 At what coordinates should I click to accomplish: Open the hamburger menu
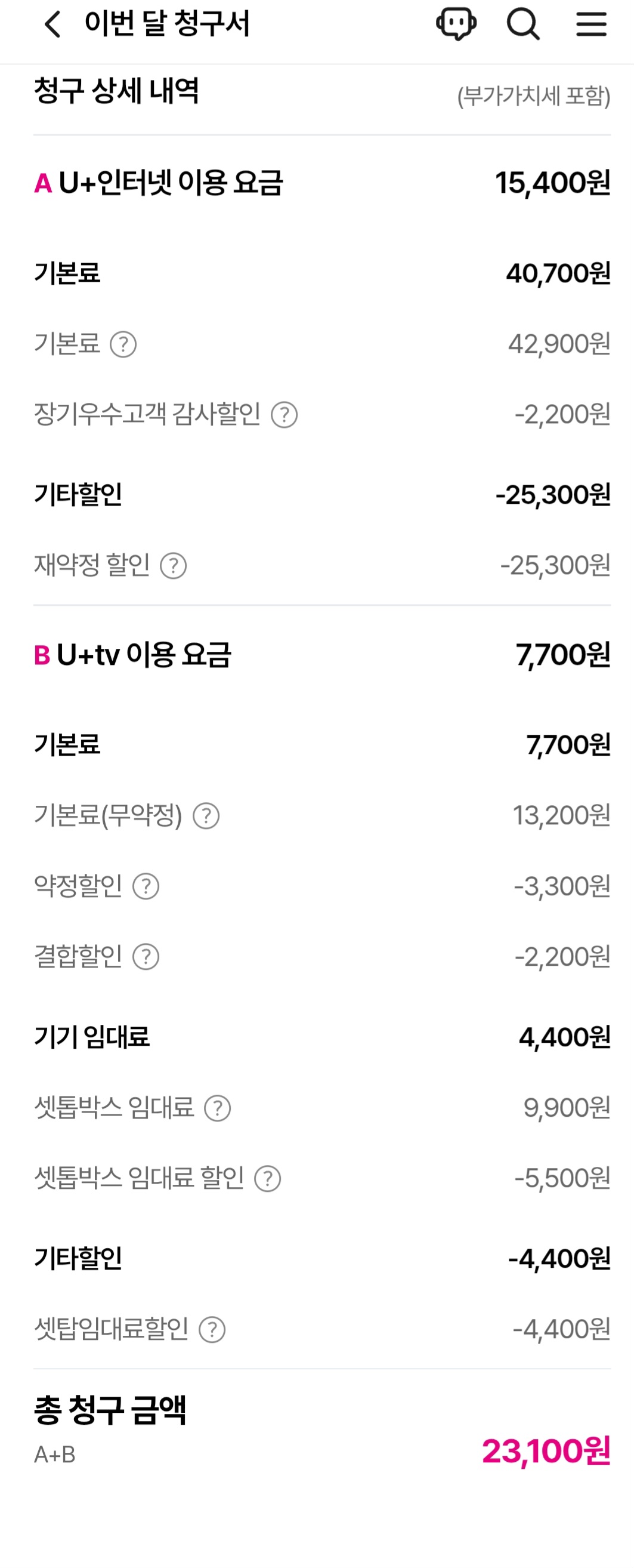(591, 24)
